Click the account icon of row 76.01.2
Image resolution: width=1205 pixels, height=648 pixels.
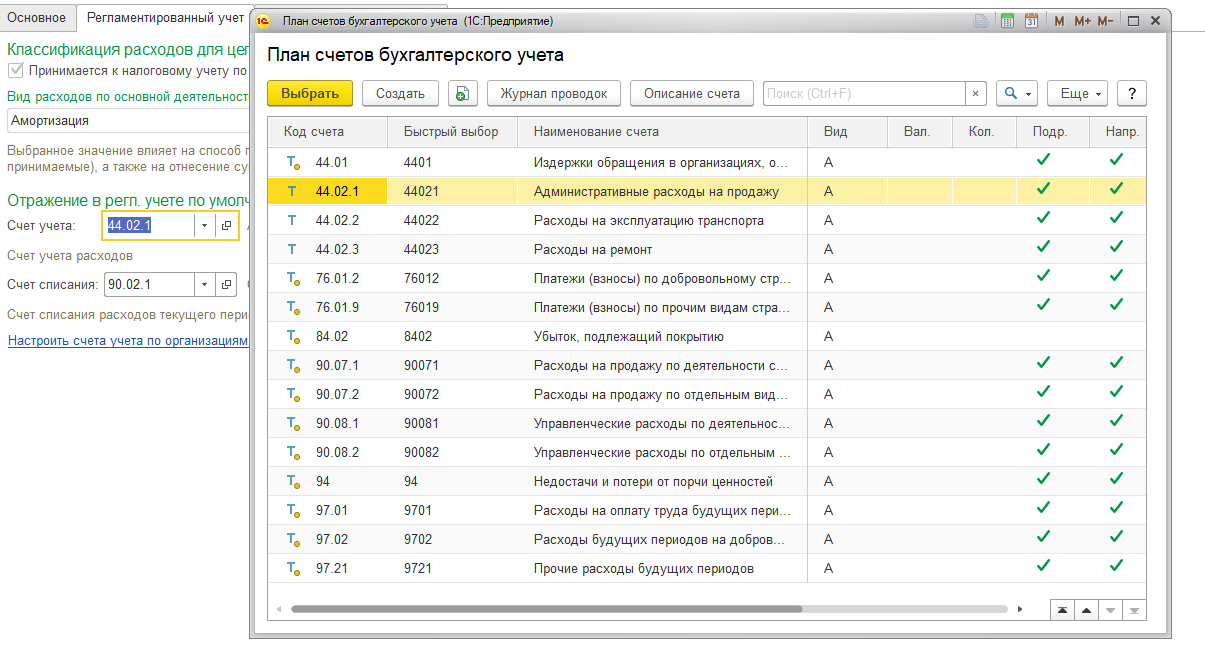coord(293,278)
